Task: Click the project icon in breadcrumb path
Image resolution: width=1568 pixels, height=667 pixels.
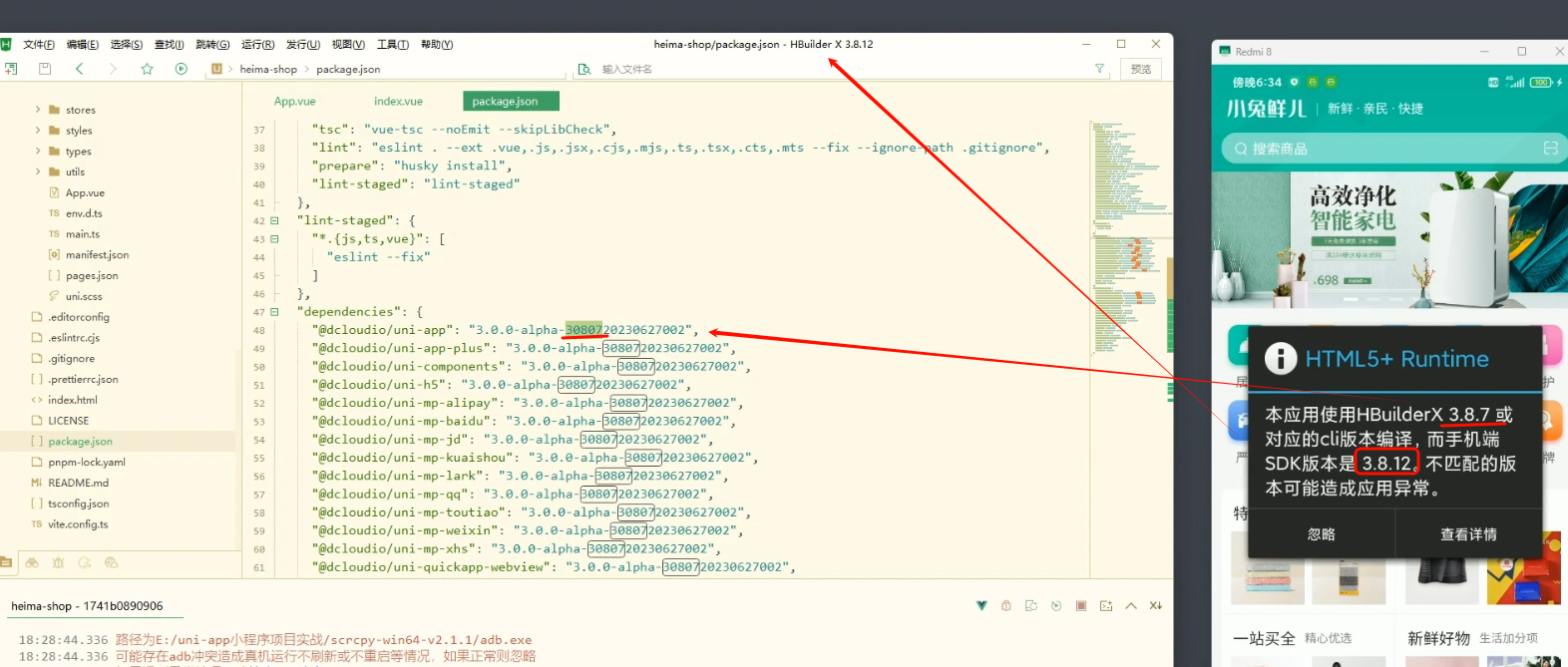Action: 216,69
